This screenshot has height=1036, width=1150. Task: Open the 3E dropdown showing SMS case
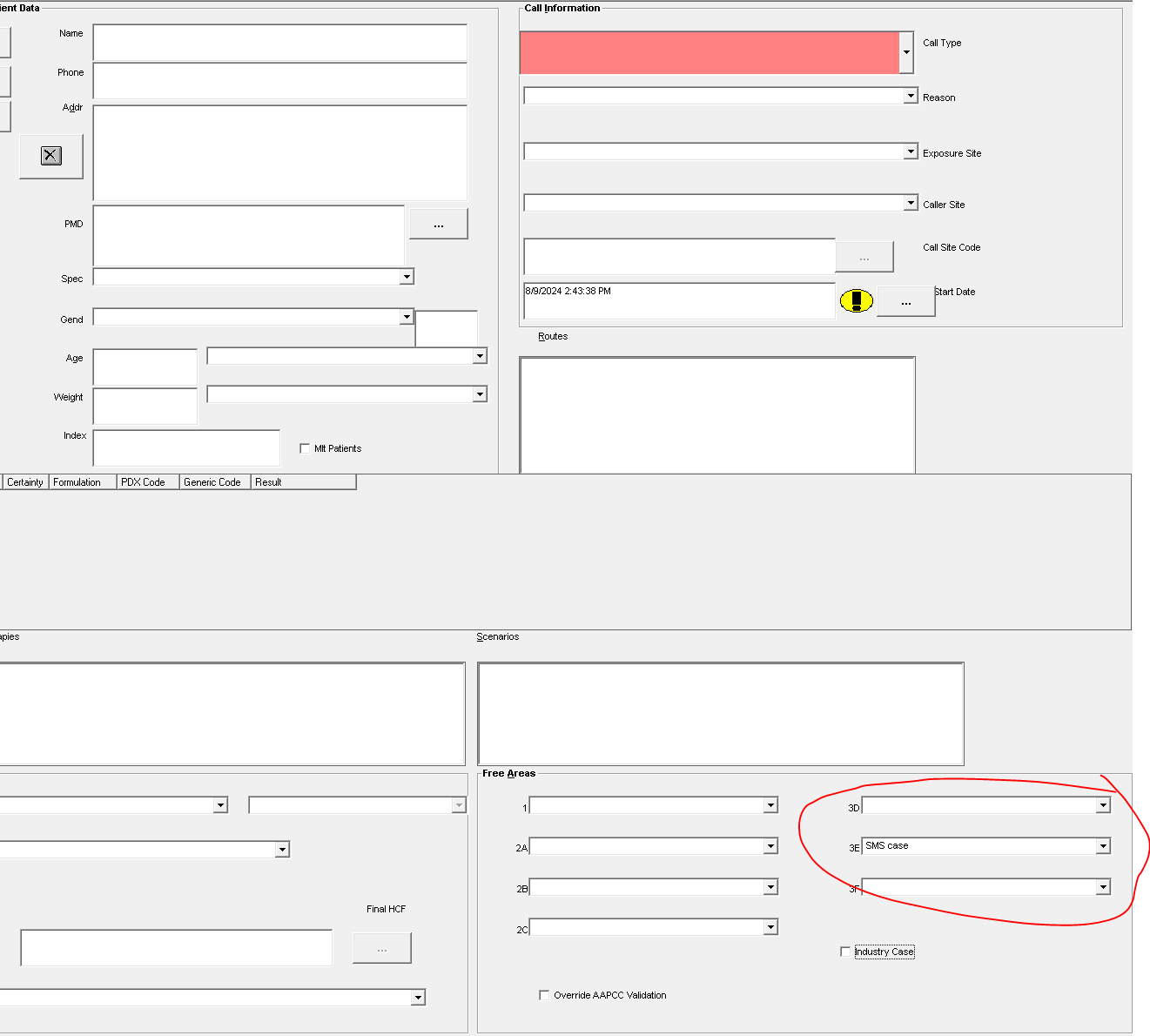(1103, 846)
